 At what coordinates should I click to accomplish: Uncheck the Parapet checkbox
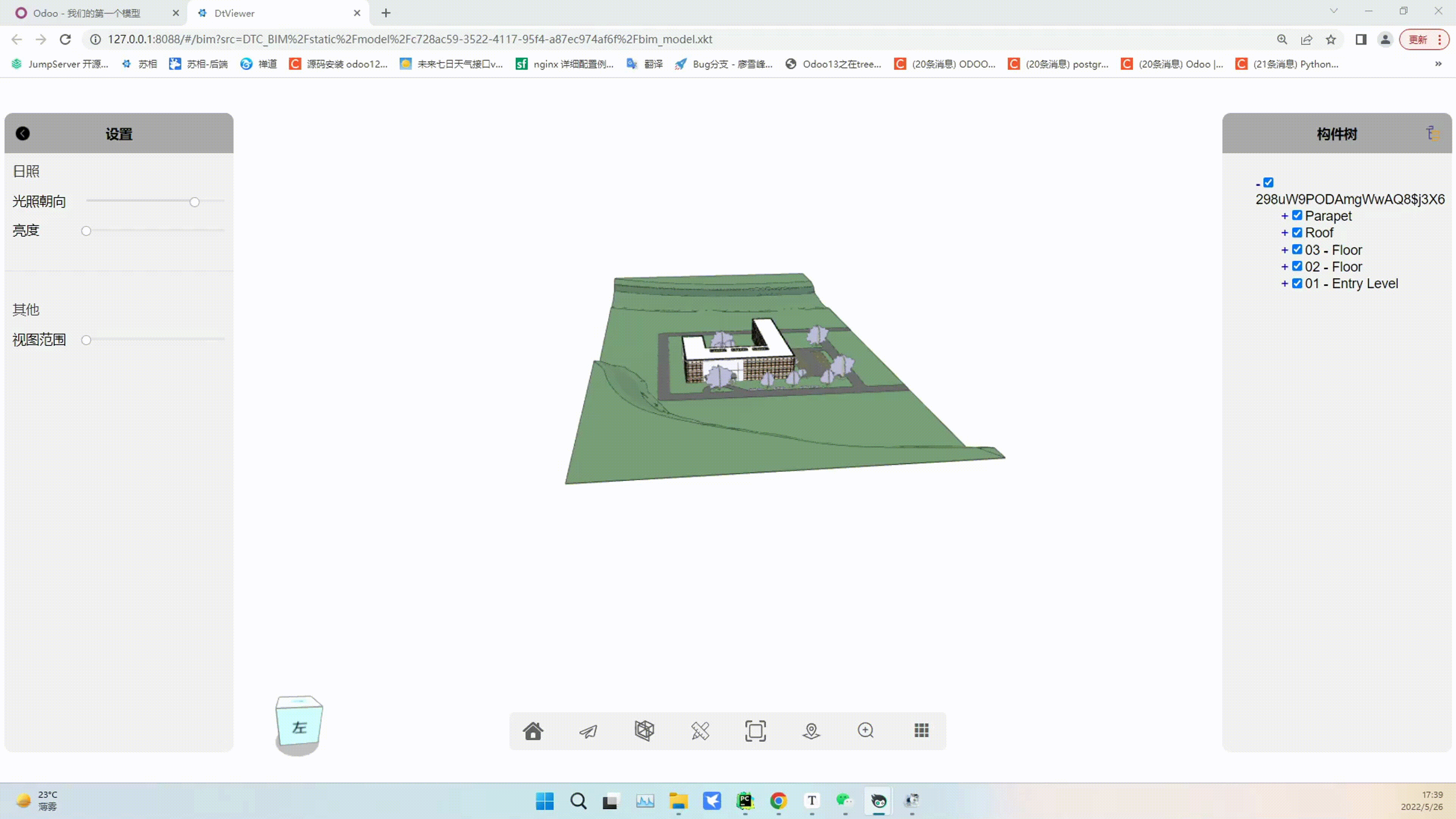click(1297, 215)
